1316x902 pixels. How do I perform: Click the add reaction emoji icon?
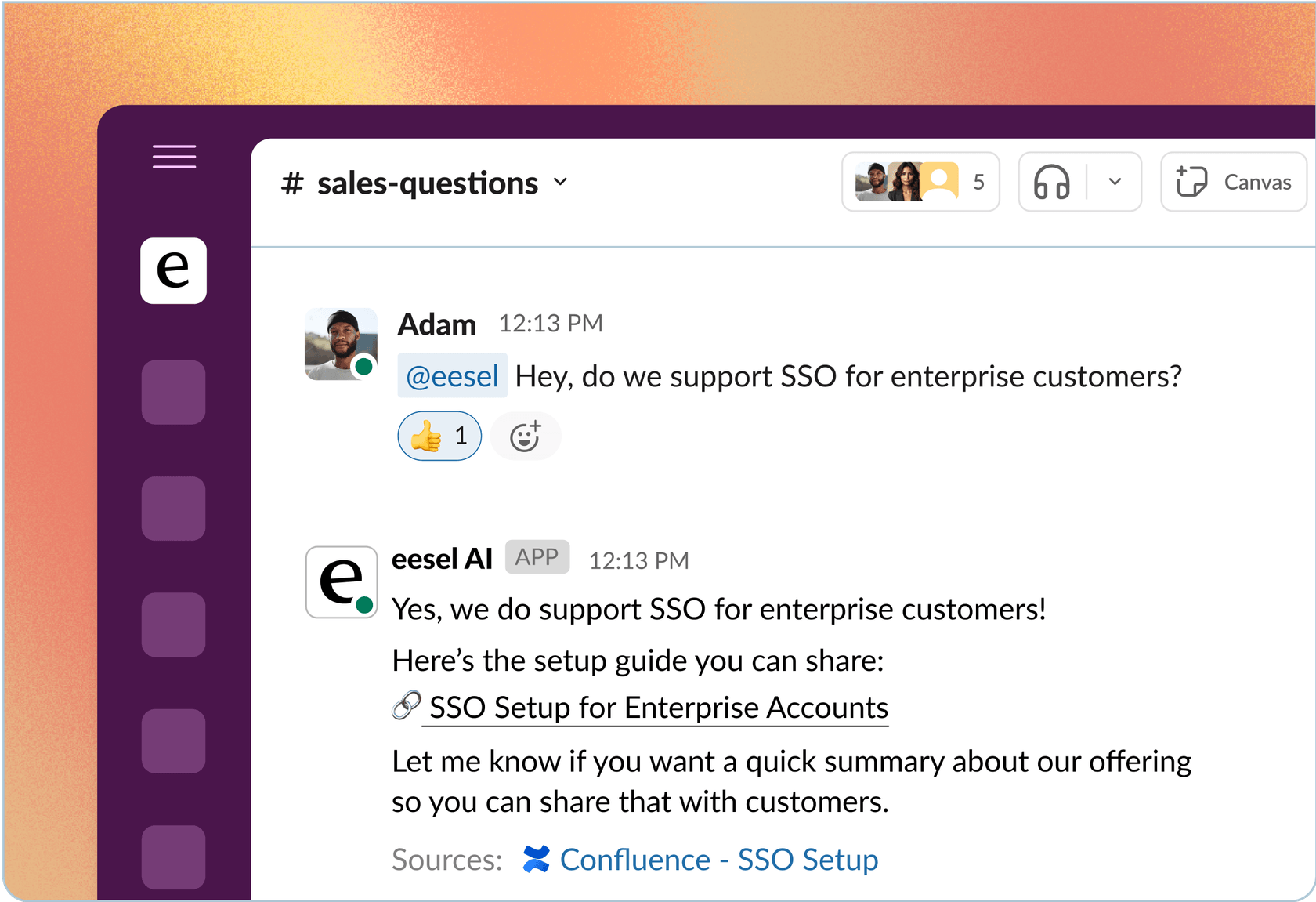coord(526,436)
